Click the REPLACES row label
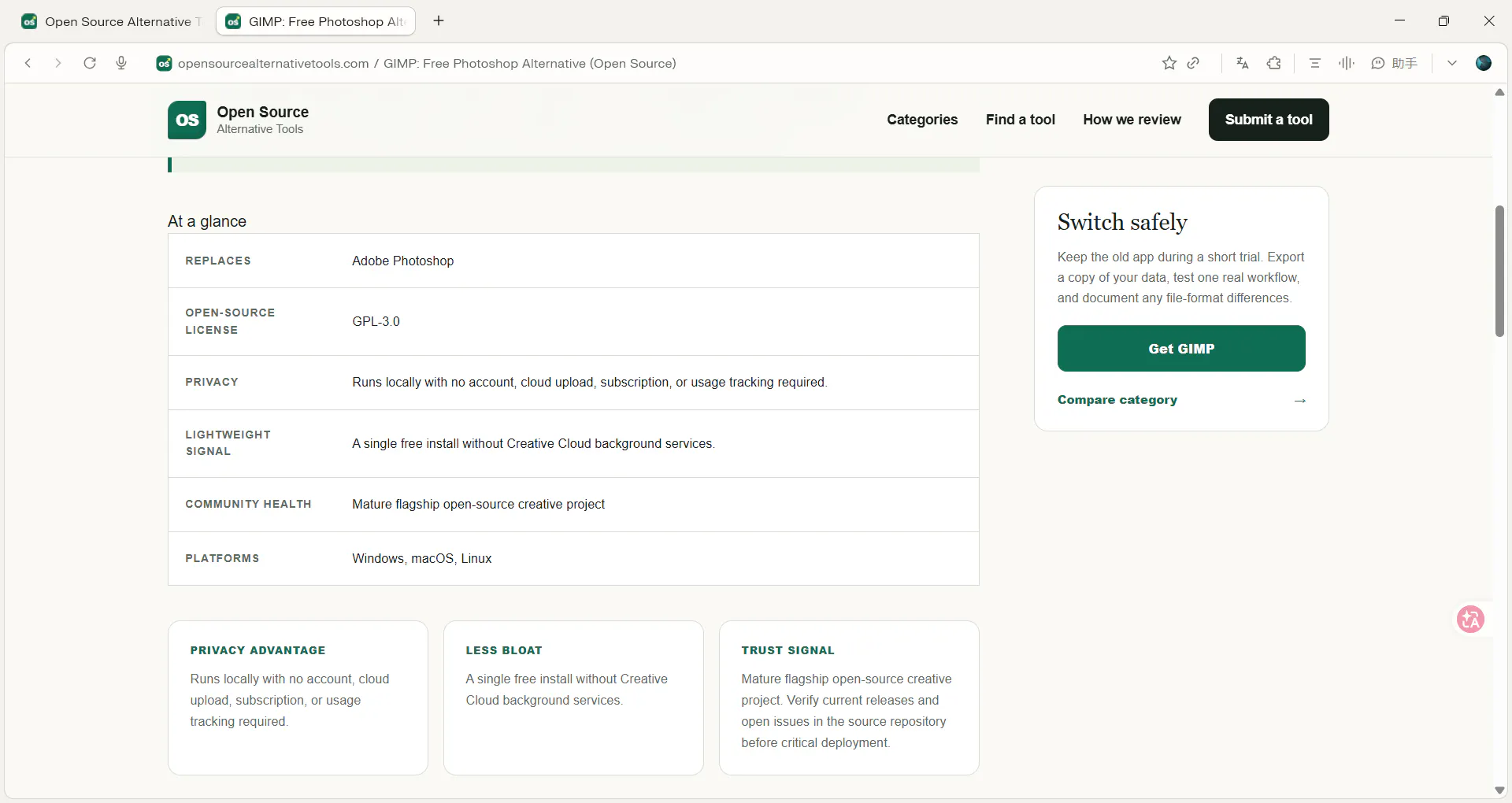This screenshot has height=803, width=1512. [218, 261]
